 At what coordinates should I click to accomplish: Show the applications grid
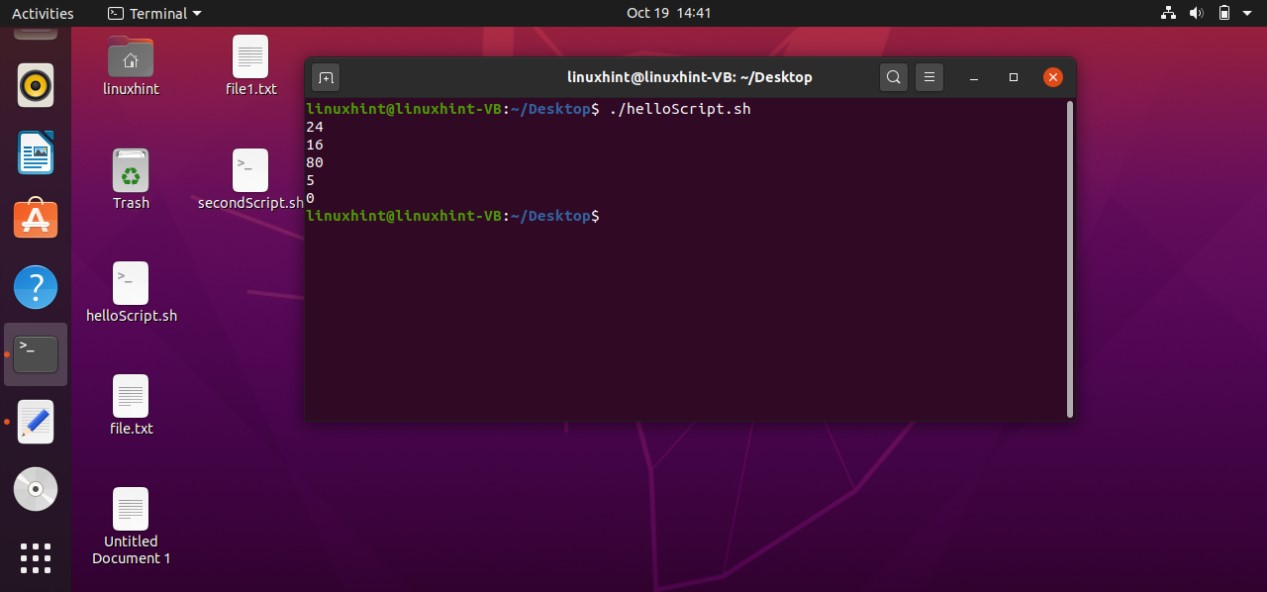[x=36, y=557]
